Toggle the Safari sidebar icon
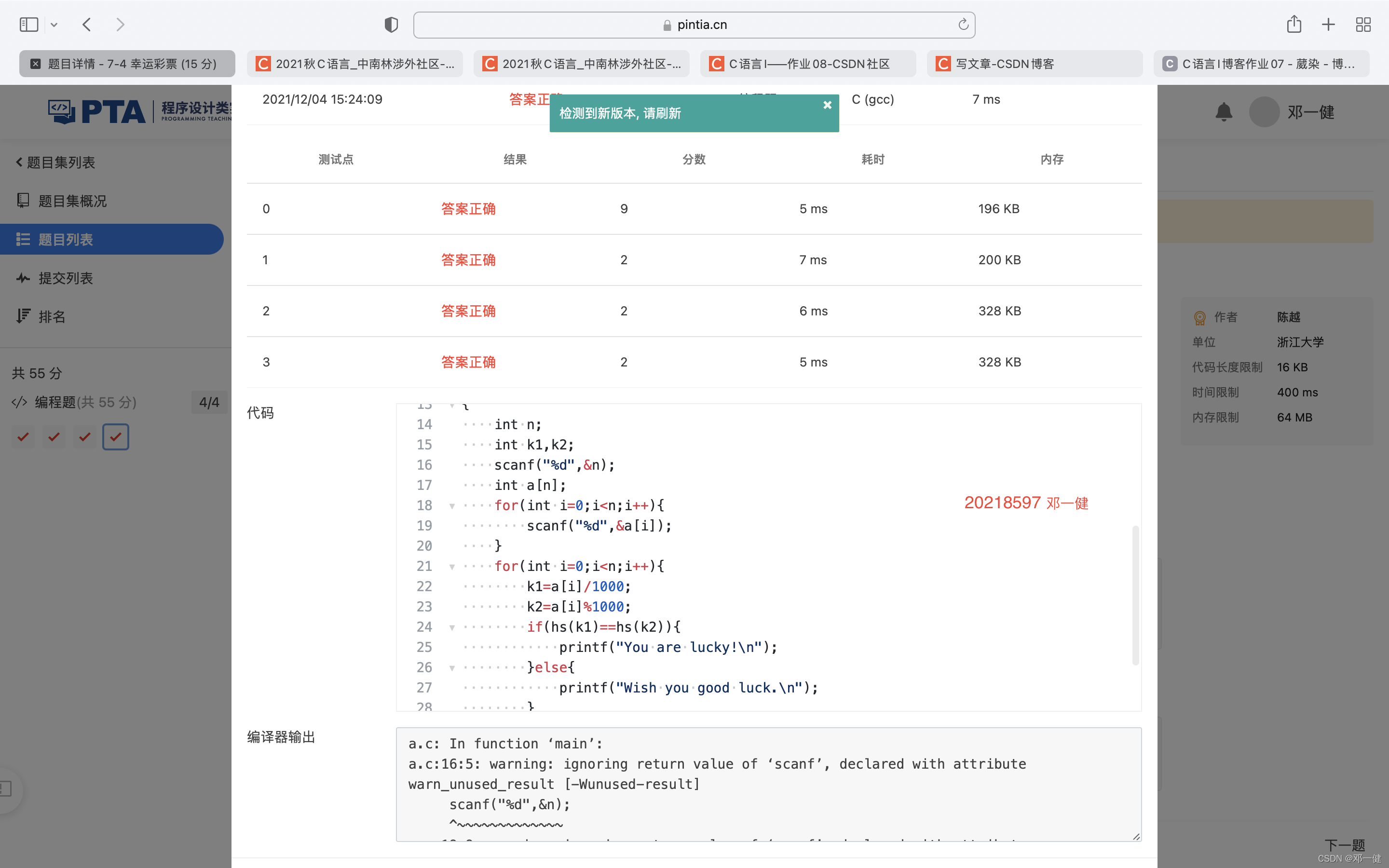The height and width of the screenshot is (868, 1389). point(29,25)
